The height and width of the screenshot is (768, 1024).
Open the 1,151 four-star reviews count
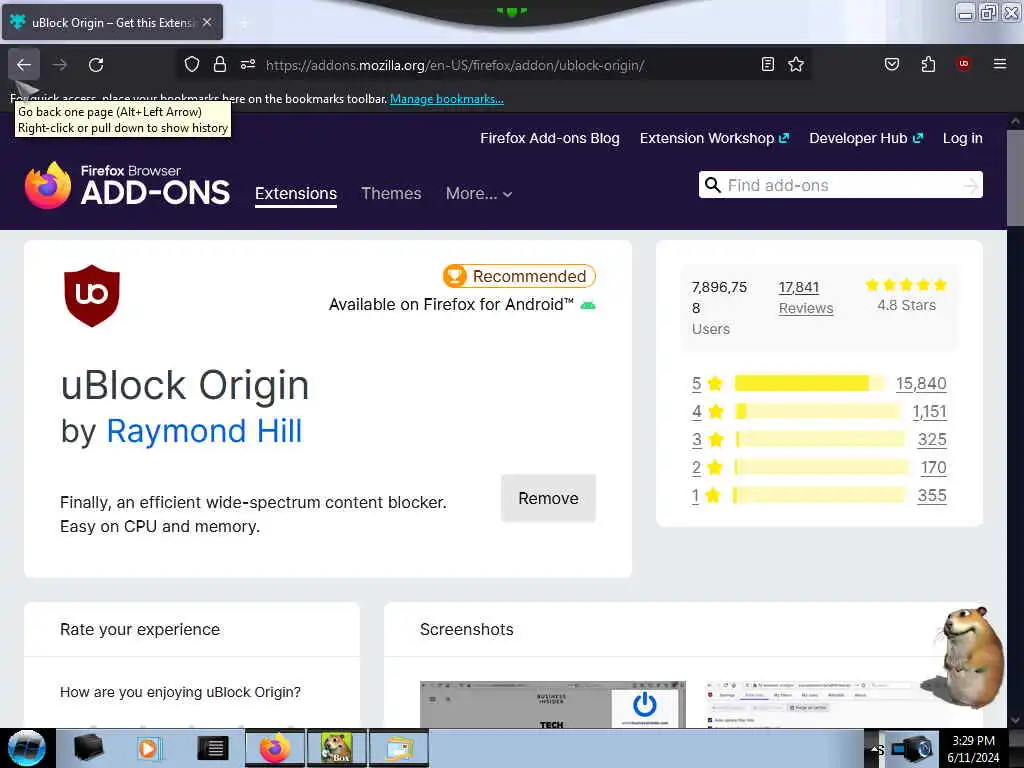[x=929, y=412]
